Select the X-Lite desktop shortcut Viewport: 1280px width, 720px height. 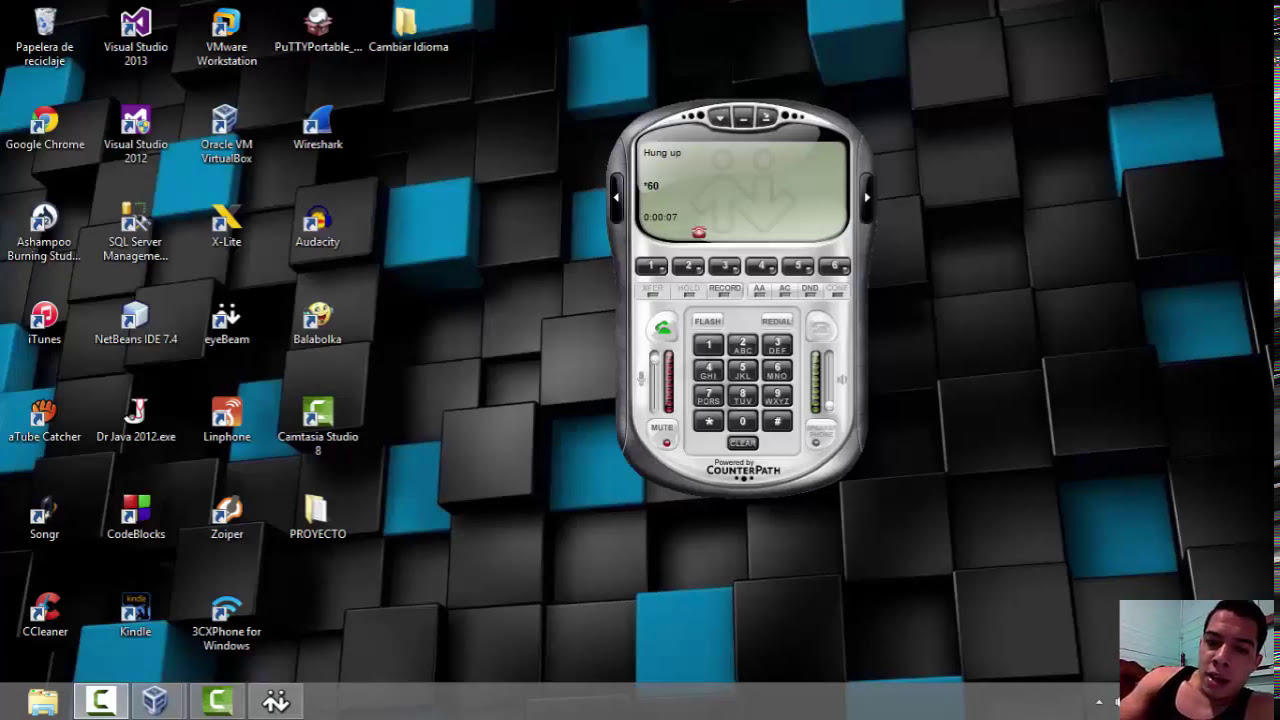click(x=227, y=225)
